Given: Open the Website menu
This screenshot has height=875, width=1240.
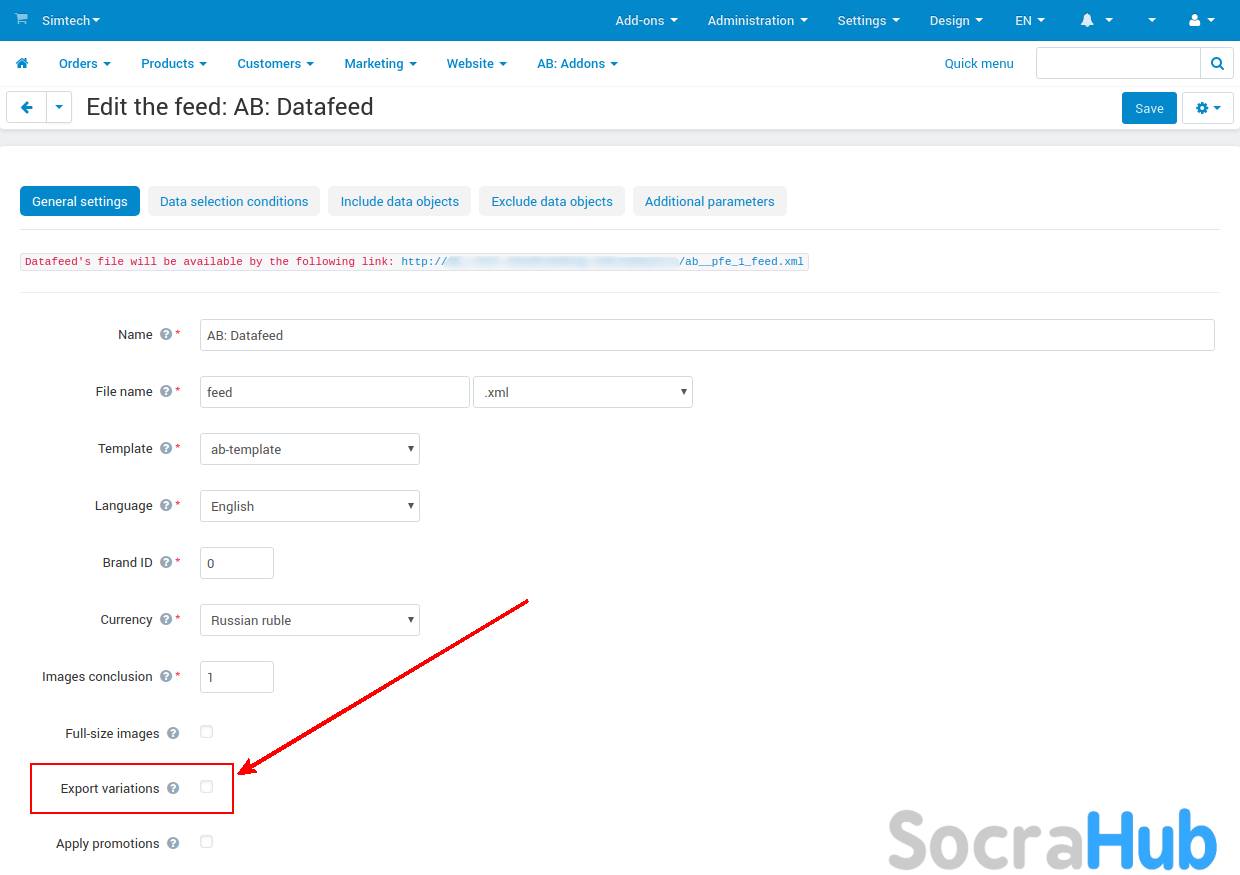Looking at the screenshot, I should [477, 63].
